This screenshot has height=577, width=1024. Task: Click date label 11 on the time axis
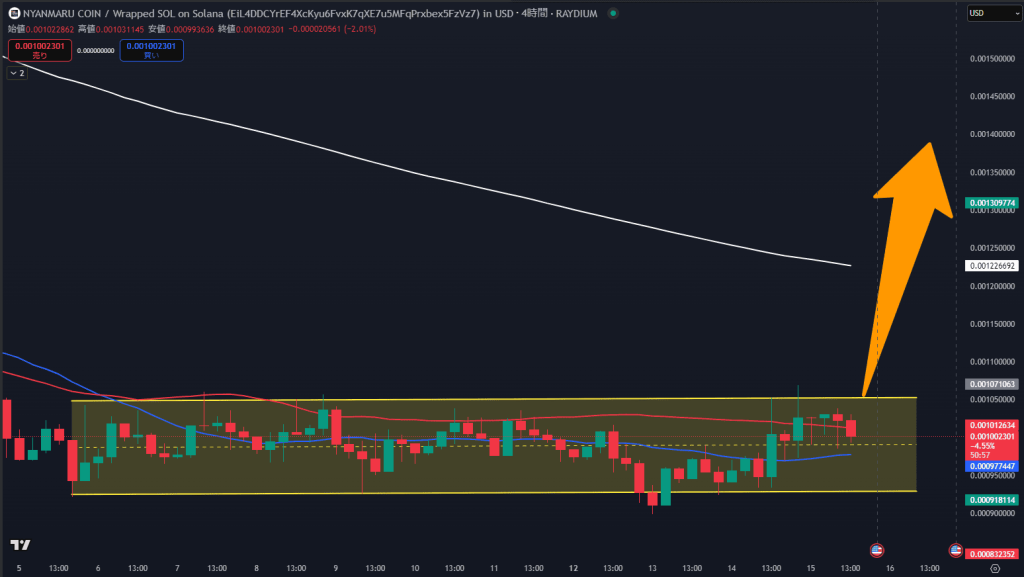click(494, 569)
